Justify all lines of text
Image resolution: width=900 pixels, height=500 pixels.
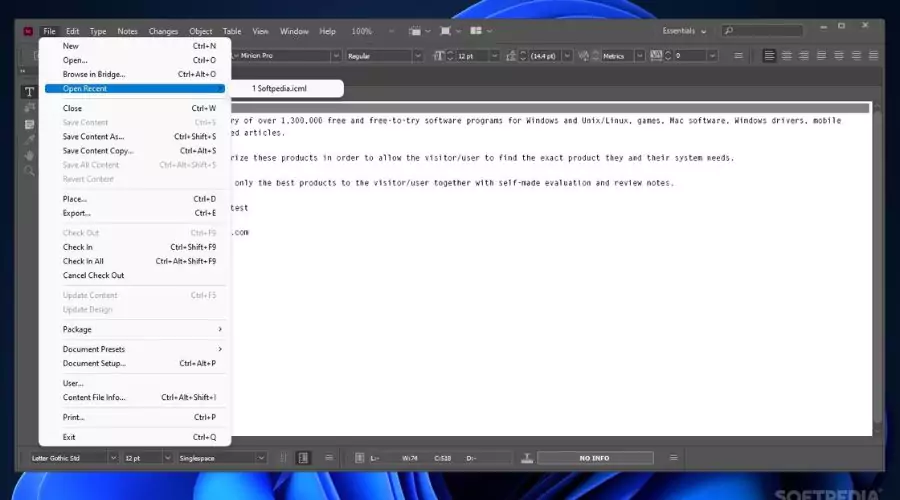(x=874, y=56)
